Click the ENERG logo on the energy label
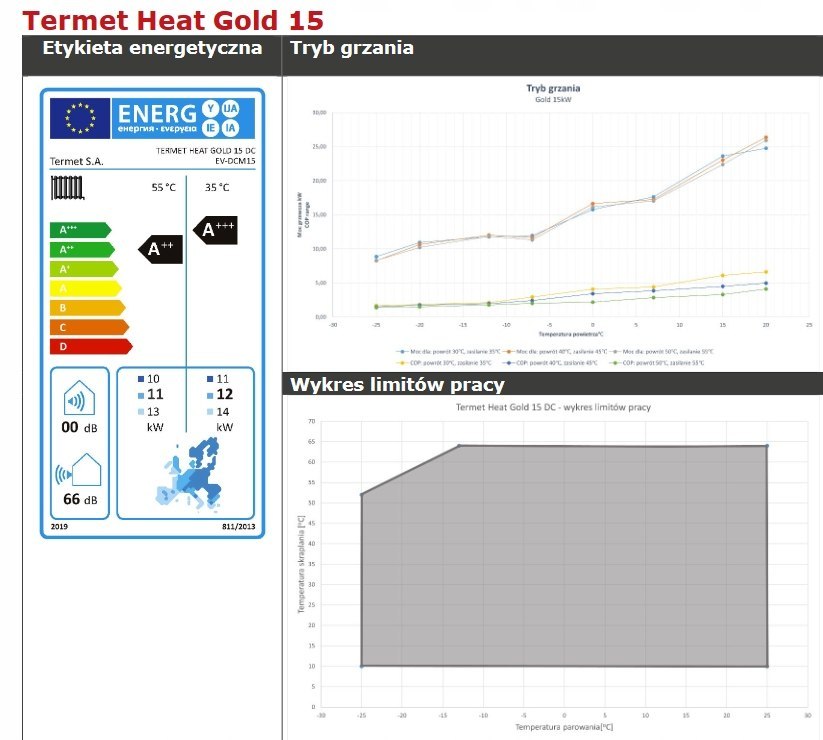The height and width of the screenshot is (740, 823). 183,118
